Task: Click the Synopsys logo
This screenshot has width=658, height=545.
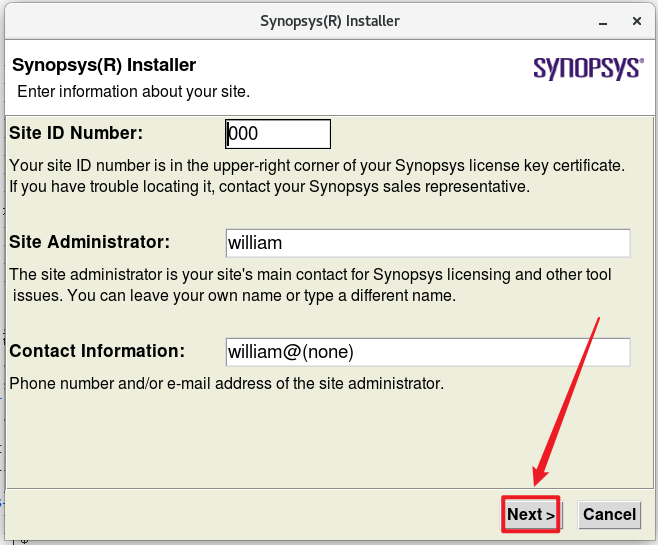Action: pyautogui.click(x=588, y=68)
